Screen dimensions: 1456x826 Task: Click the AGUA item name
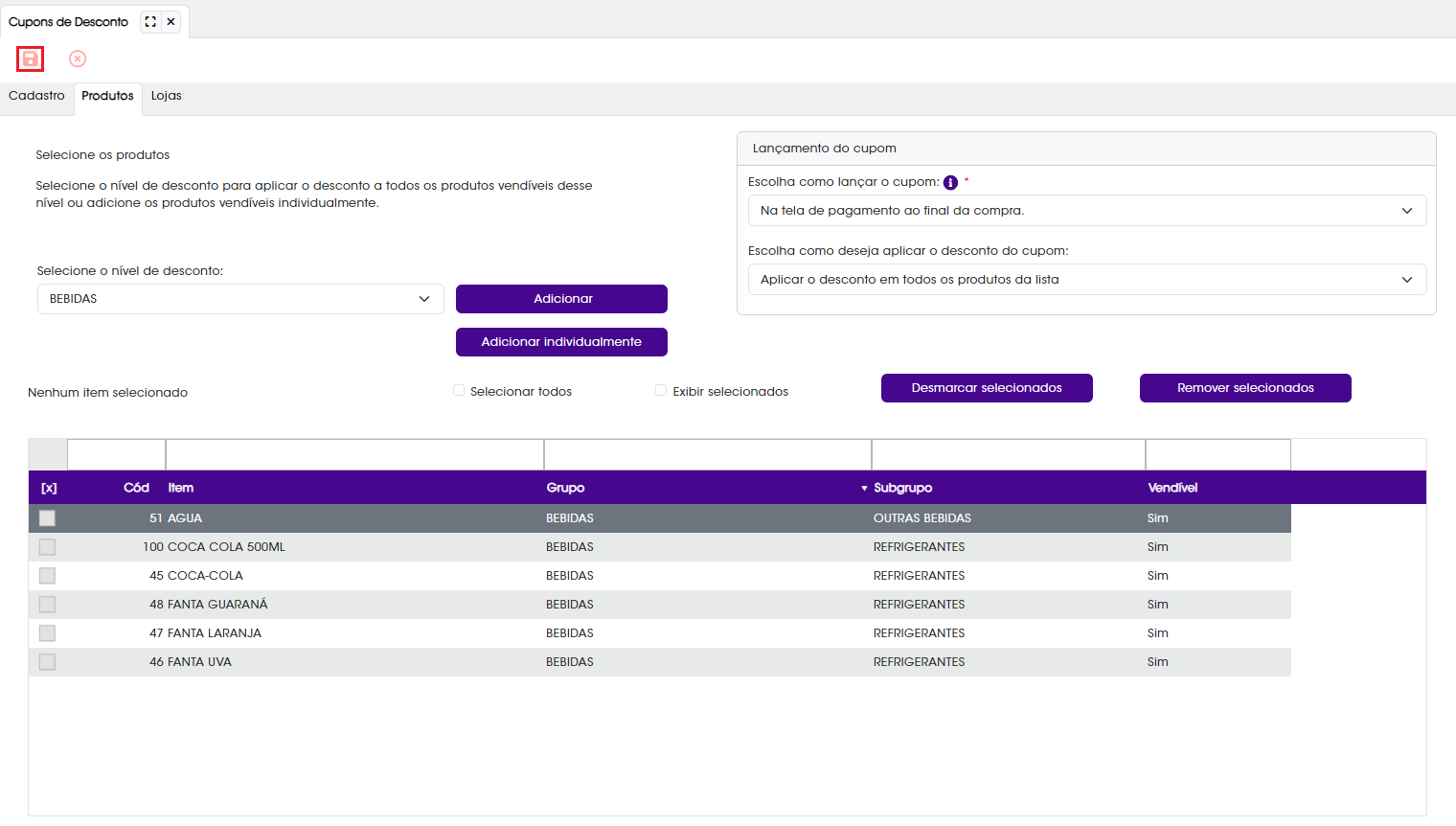(x=185, y=518)
